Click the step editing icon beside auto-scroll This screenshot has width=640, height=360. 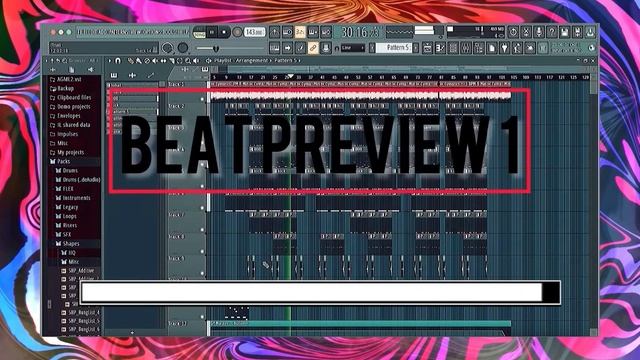300,48
